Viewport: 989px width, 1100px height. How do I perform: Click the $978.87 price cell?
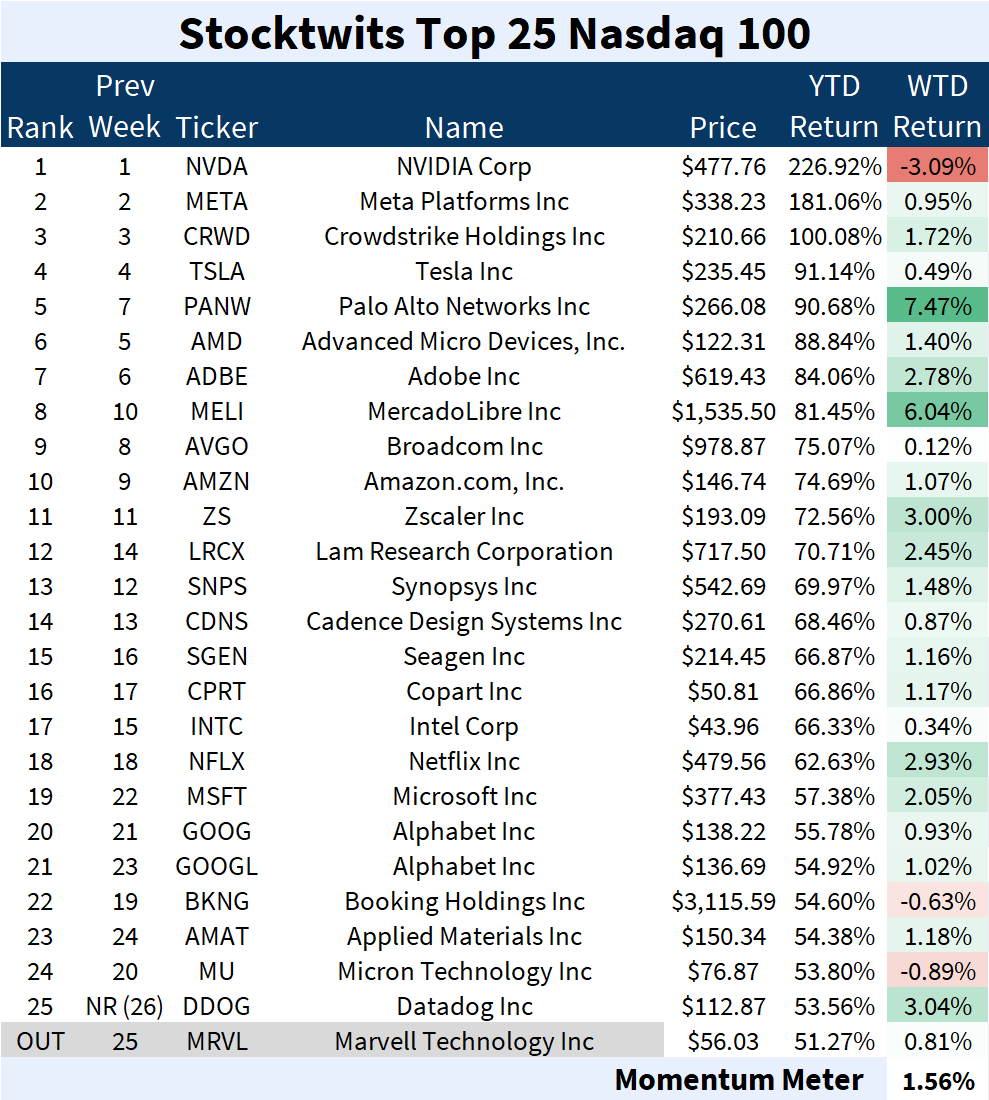723,447
